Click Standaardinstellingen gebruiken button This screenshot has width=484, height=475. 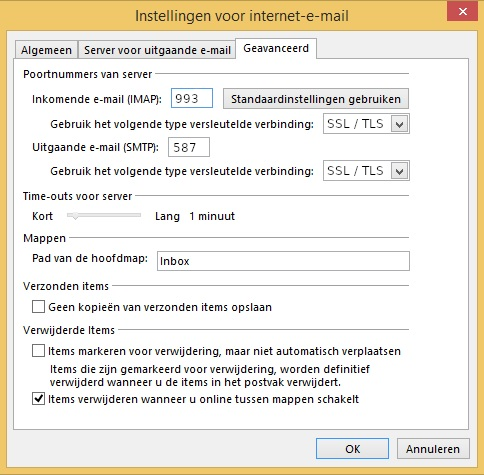pos(316,99)
